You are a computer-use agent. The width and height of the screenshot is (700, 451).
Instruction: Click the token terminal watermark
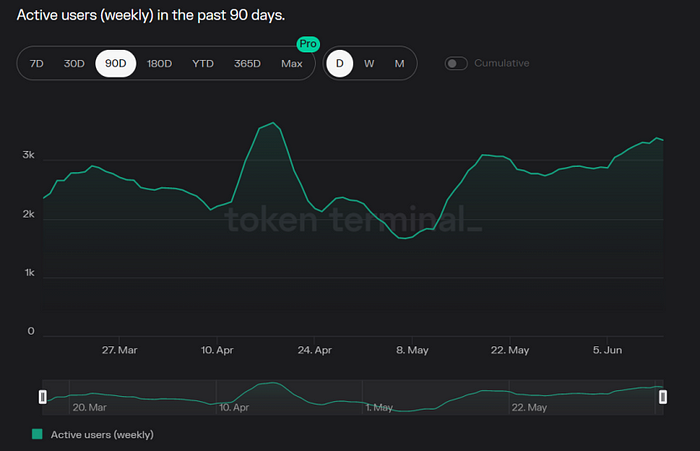pyautogui.click(x=353, y=219)
